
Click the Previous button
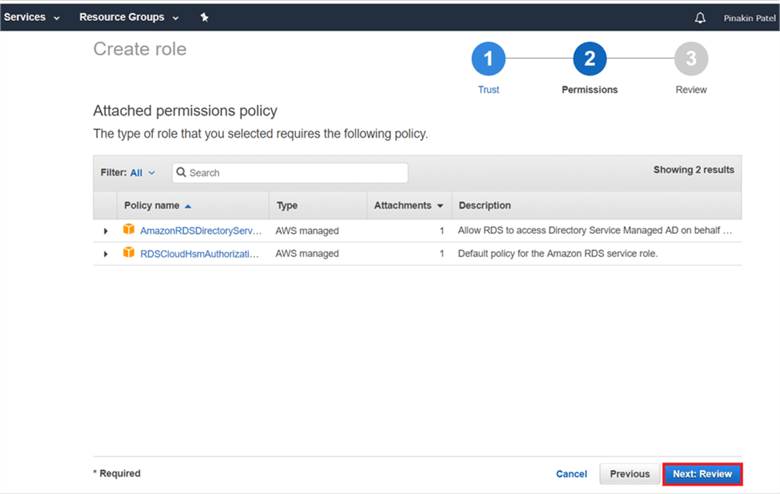click(629, 474)
